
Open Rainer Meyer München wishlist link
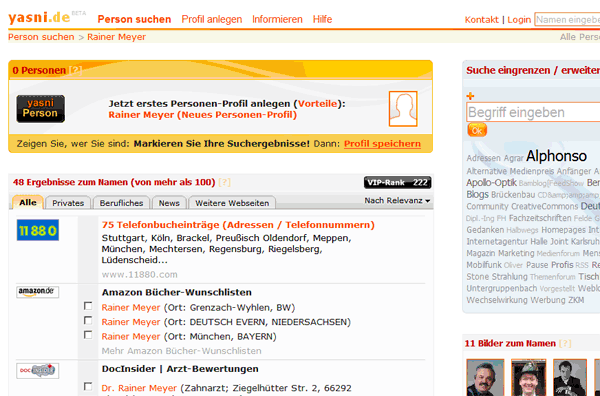[130, 336]
